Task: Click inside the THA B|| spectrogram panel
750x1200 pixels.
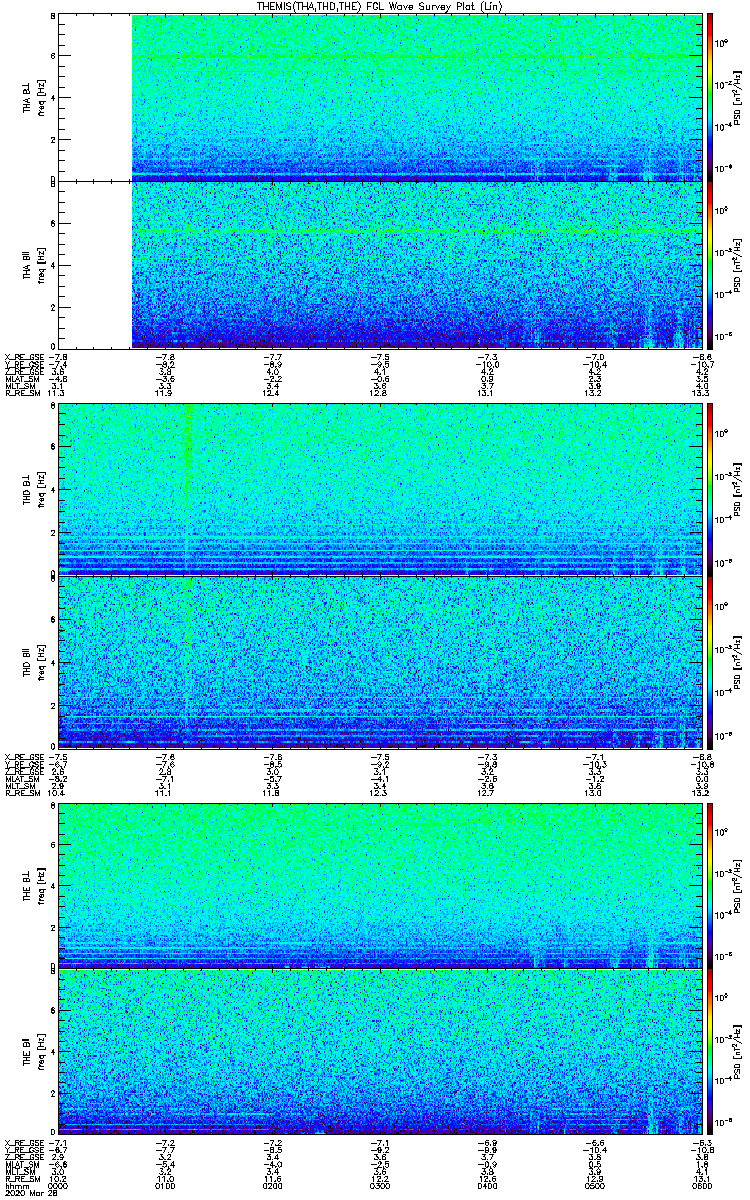Action: (x=381, y=265)
